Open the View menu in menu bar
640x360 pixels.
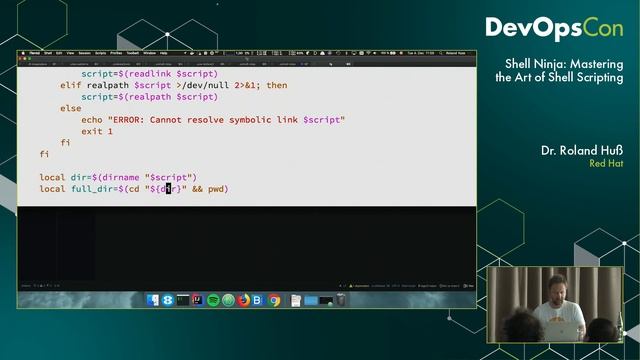[x=70, y=53]
